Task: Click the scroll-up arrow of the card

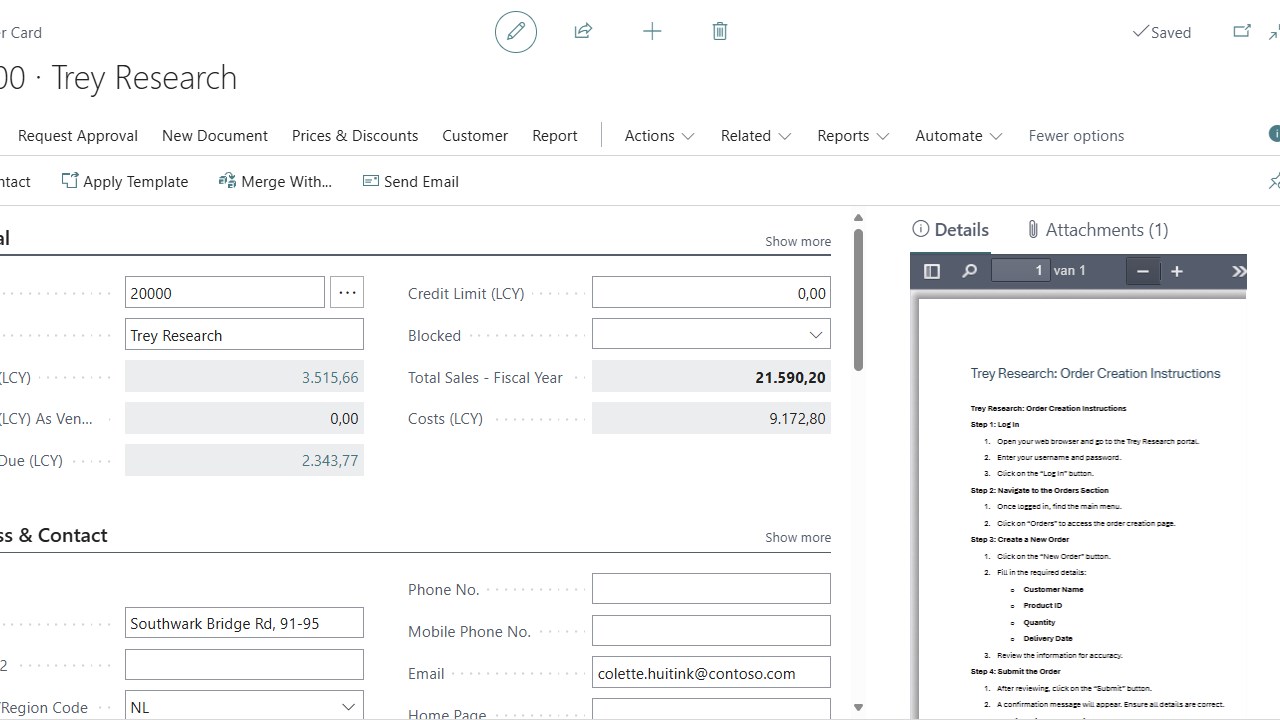Action: pyautogui.click(x=858, y=218)
